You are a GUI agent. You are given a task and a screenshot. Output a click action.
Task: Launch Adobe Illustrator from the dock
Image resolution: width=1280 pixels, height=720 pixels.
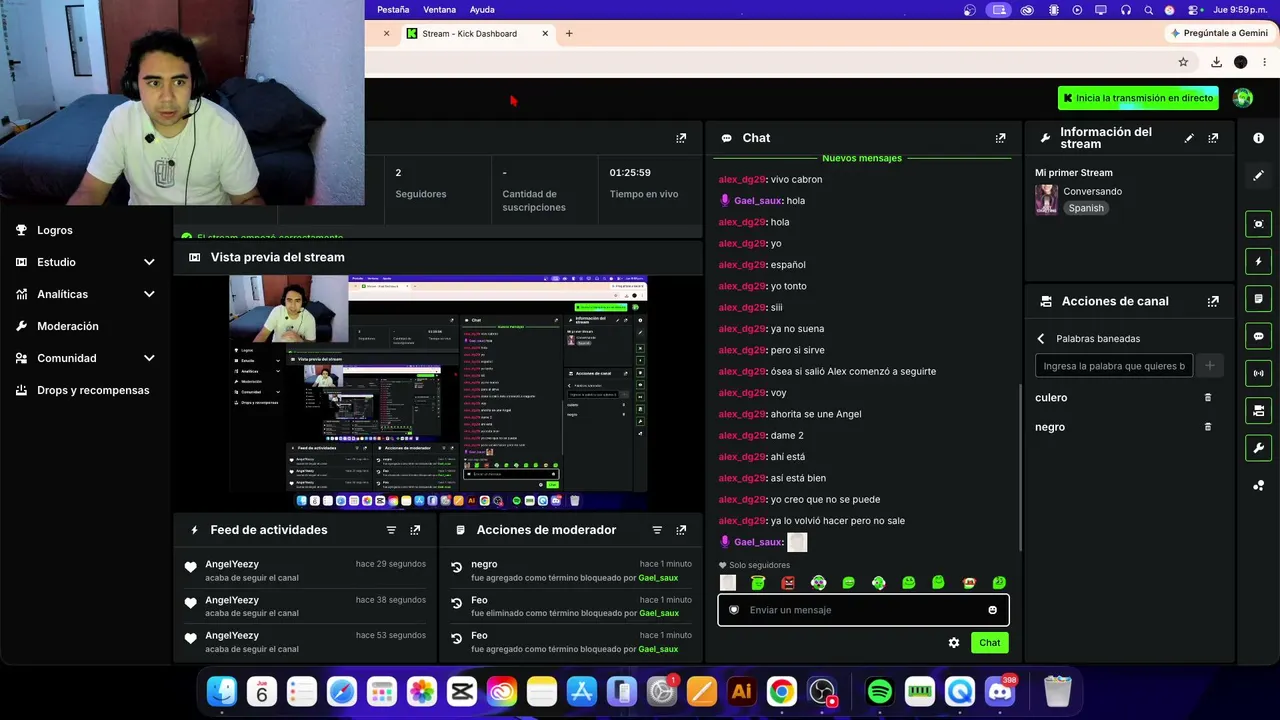pos(742,691)
